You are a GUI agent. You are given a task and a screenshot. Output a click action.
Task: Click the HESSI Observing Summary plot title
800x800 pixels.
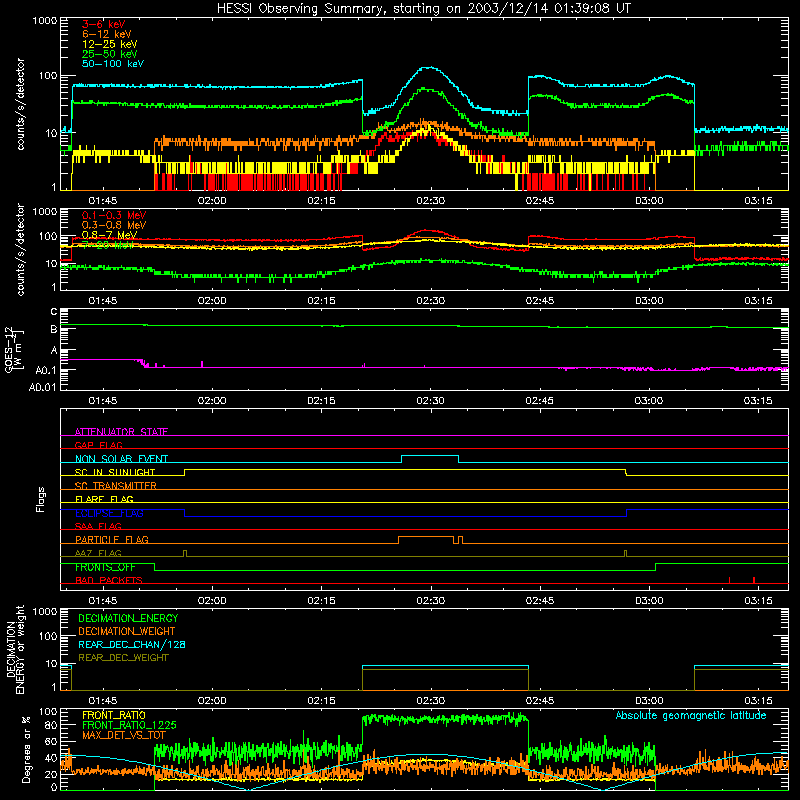click(423, 9)
